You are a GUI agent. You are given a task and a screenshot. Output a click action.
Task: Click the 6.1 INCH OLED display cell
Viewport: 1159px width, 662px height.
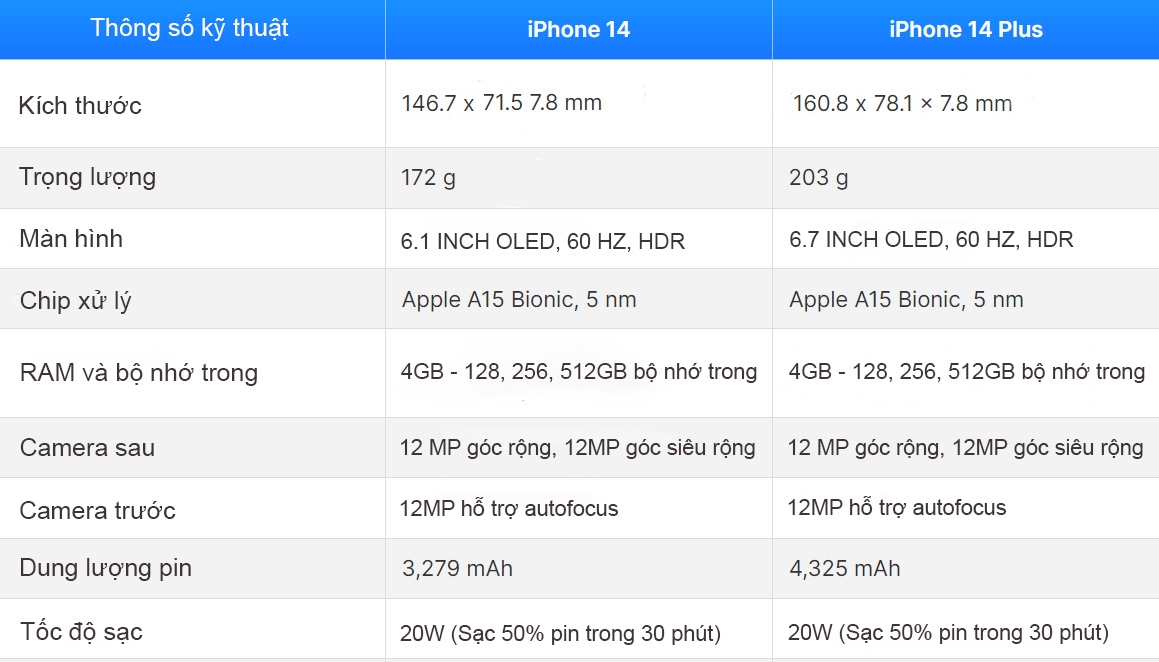(542, 240)
